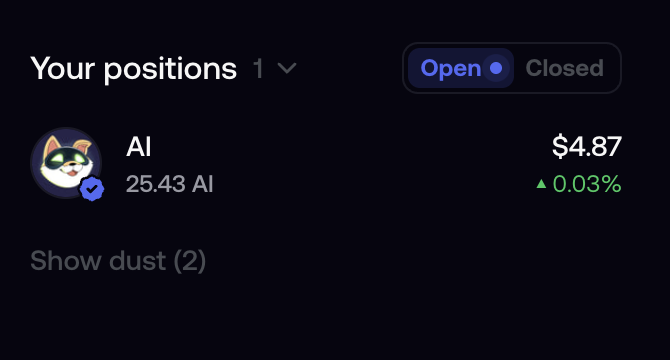
Task: Click the 25.43 AI token balance
Action: tap(169, 184)
